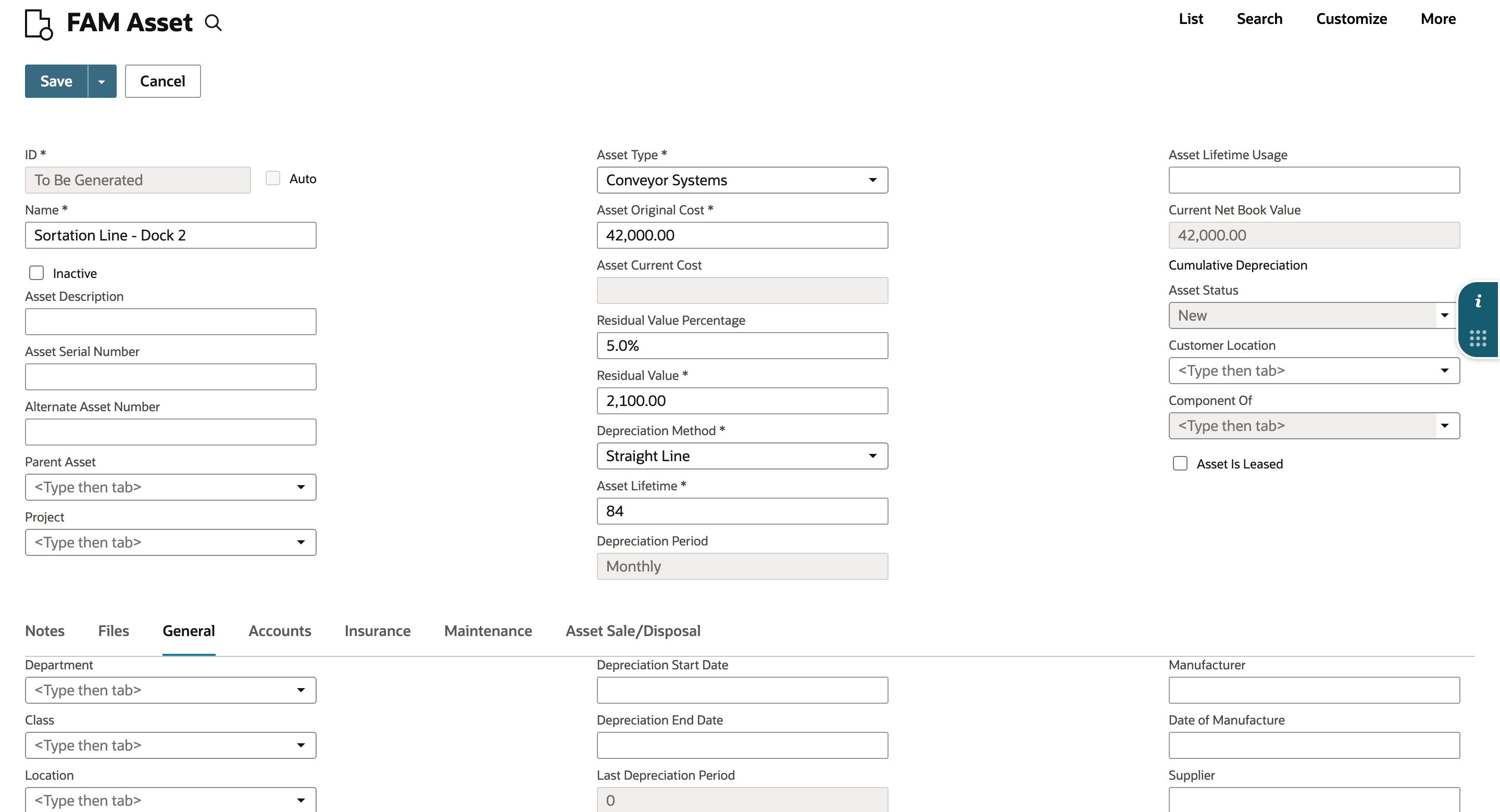This screenshot has height=812, width=1500.
Task: Toggle the Auto ID checkbox
Action: (273, 178)
